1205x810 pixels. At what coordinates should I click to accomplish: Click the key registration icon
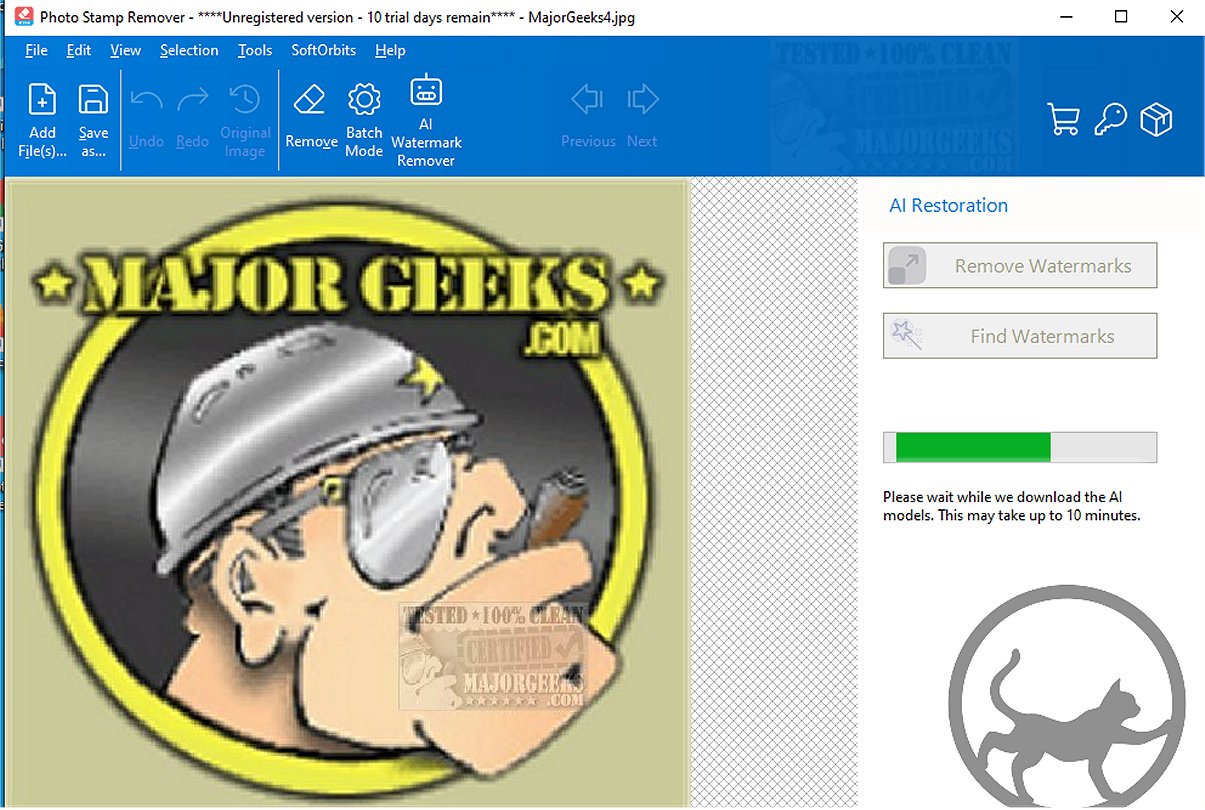1110,120
